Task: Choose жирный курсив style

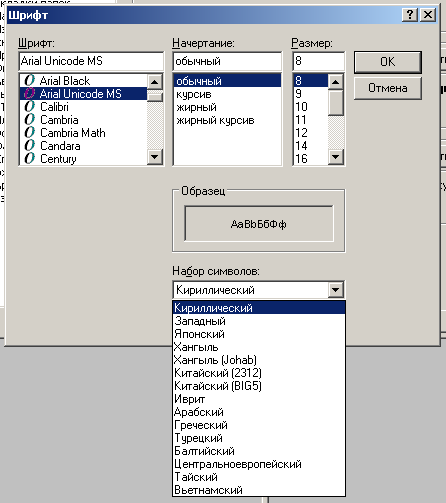Action: (227, 120)
